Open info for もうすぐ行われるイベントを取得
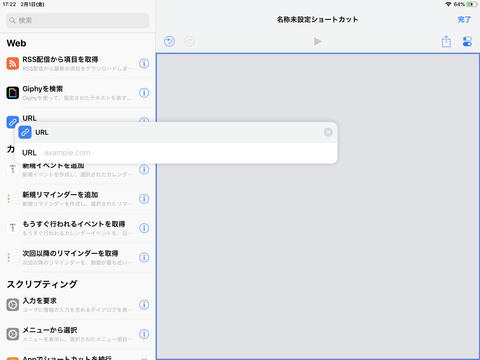This screenshot has width=480, height=360. coord(144,228)
